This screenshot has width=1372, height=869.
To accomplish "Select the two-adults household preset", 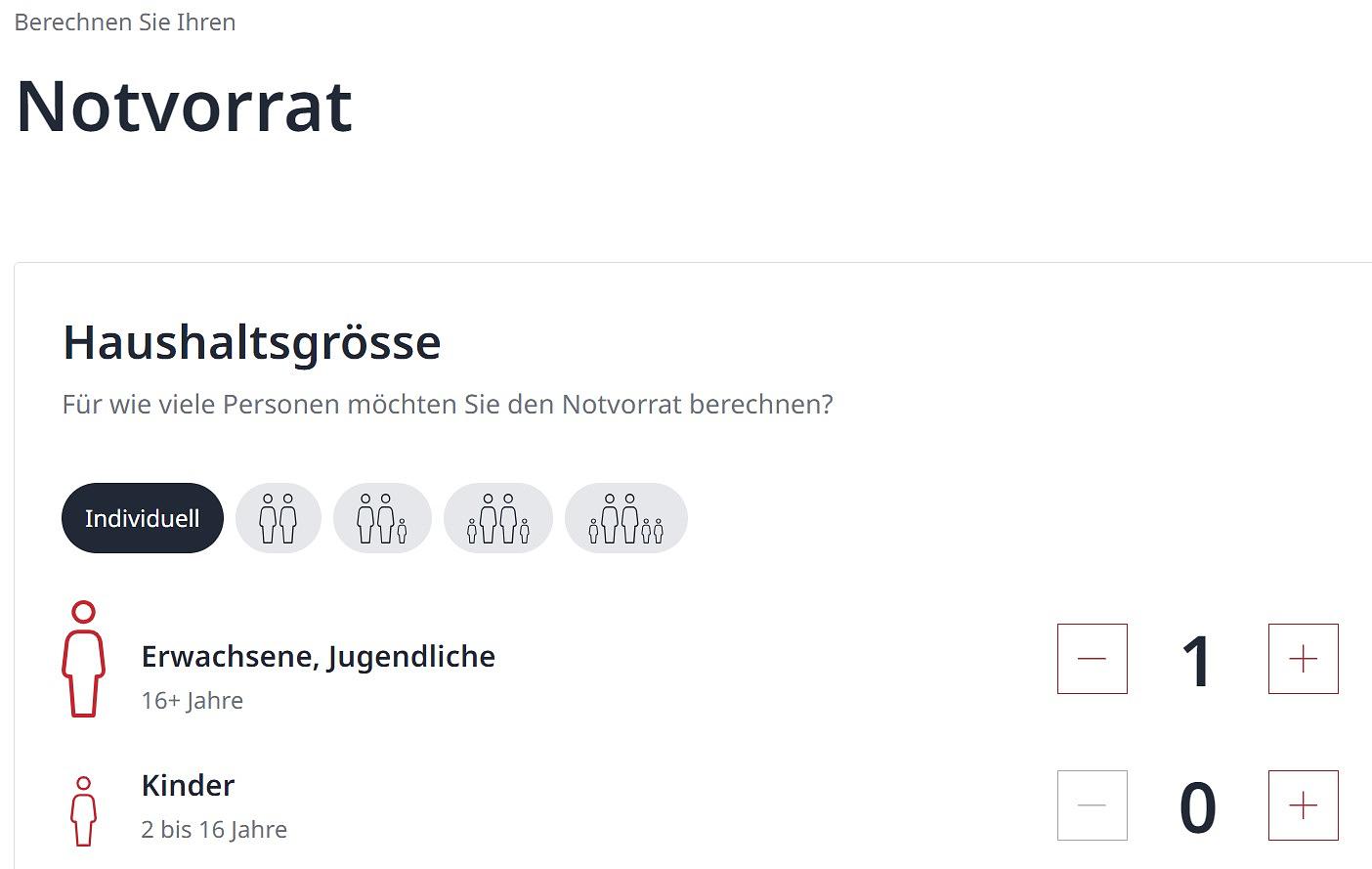I will (279, 518).
